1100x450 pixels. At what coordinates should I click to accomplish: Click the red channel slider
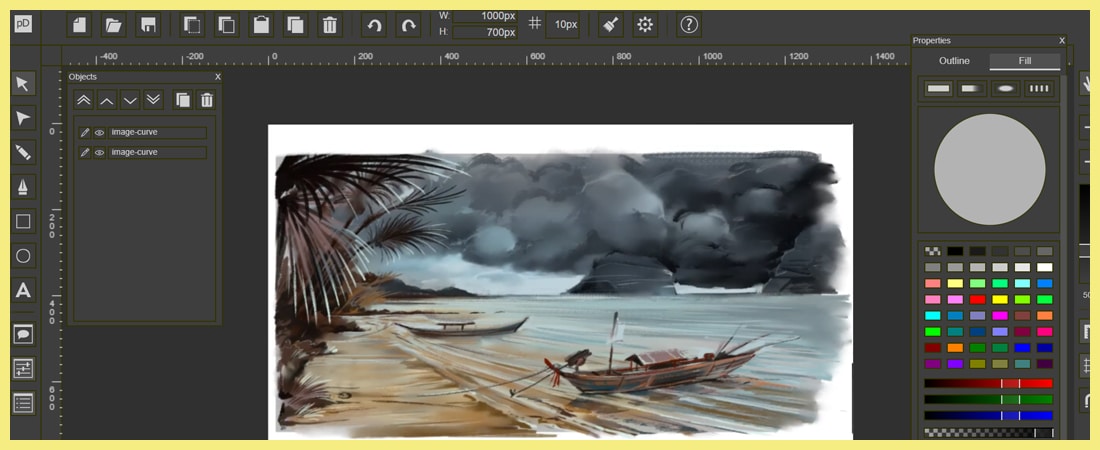(x=988, y=383)
